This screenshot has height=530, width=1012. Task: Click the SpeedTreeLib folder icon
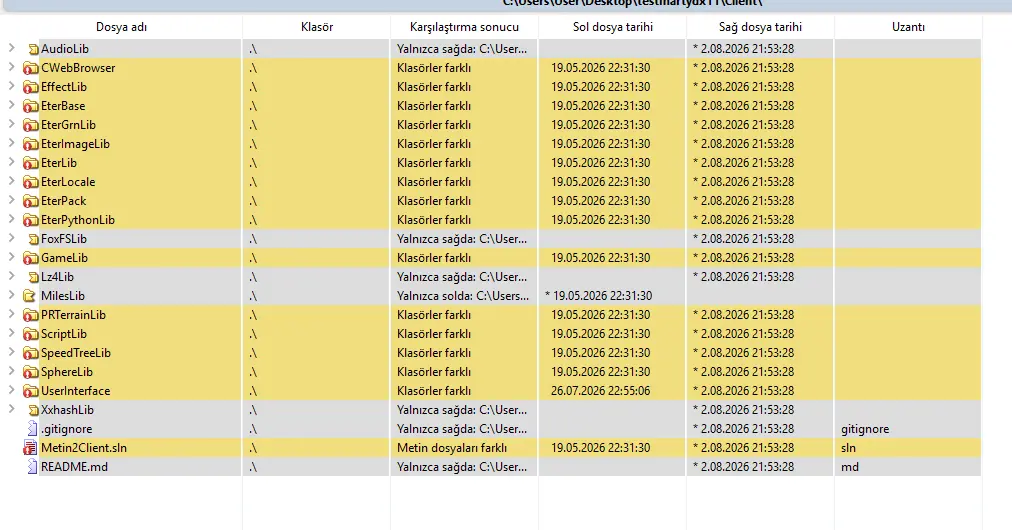coord(30,354)
